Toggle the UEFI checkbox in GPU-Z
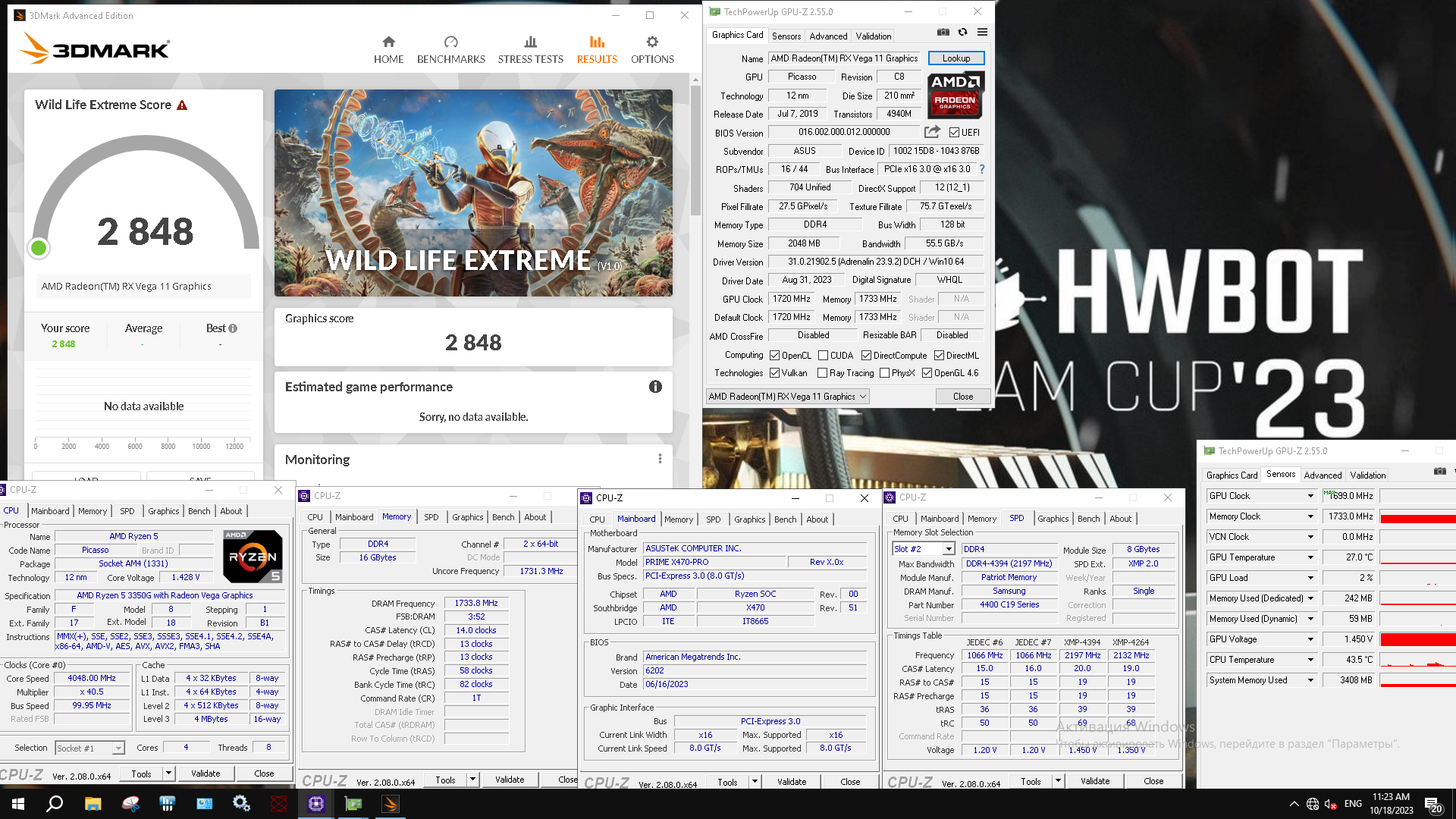The height and width of the screenshot is (819, 1456). click(955, 133)
